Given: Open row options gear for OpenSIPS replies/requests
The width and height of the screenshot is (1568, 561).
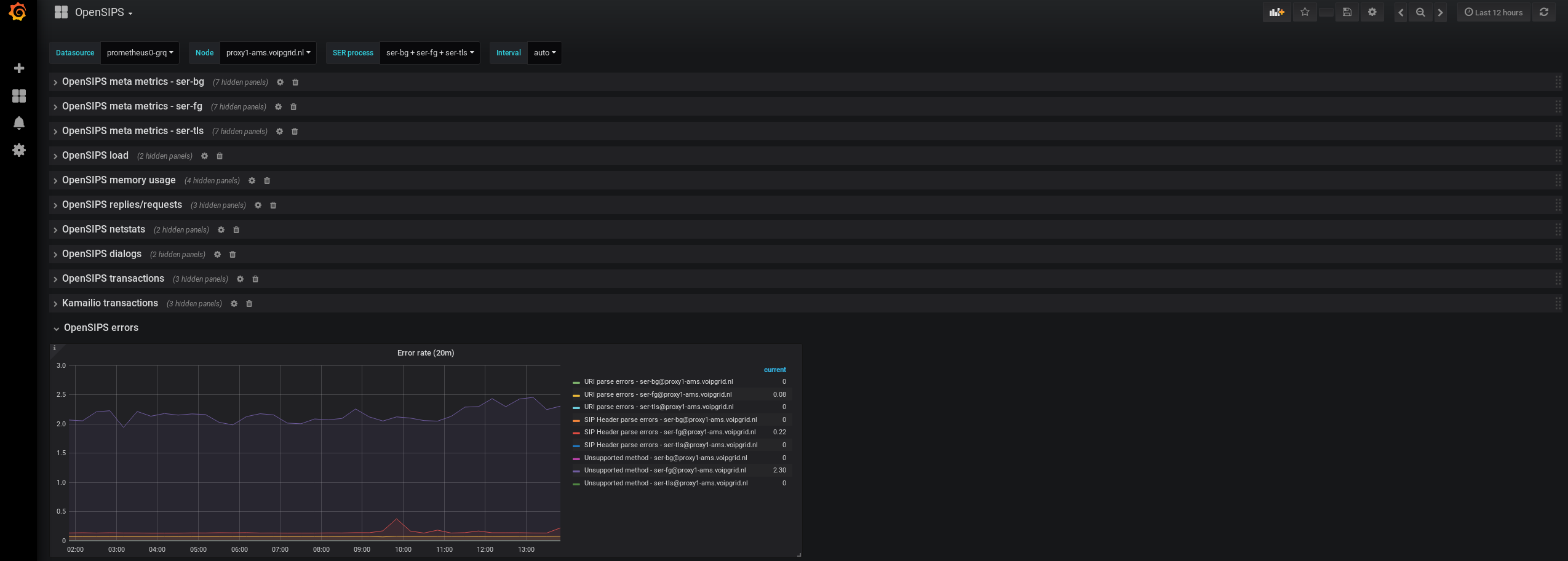Looking at the screenshot, I should (258, 205).
